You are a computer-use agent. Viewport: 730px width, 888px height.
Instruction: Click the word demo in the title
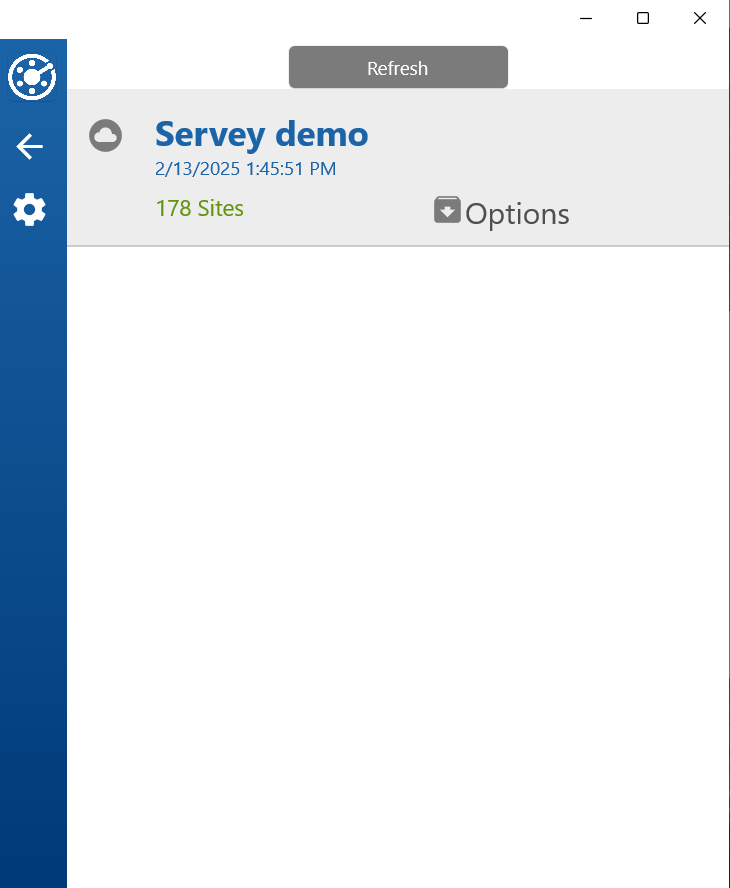point(322,134)
